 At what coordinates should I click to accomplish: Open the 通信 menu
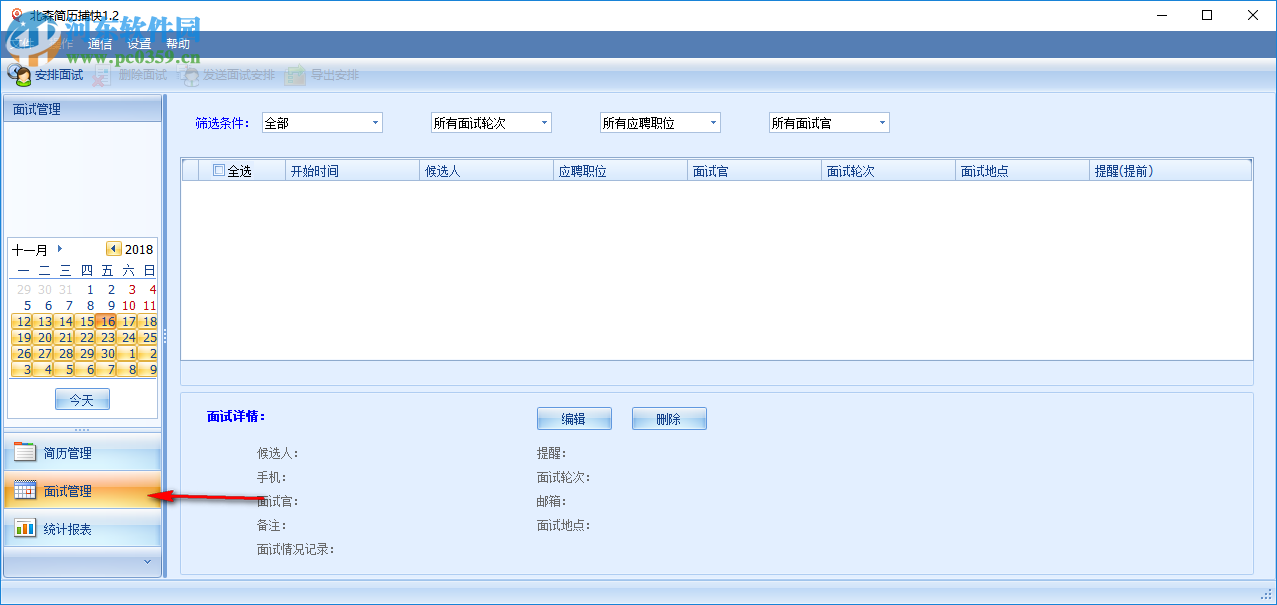coord(99,44)
